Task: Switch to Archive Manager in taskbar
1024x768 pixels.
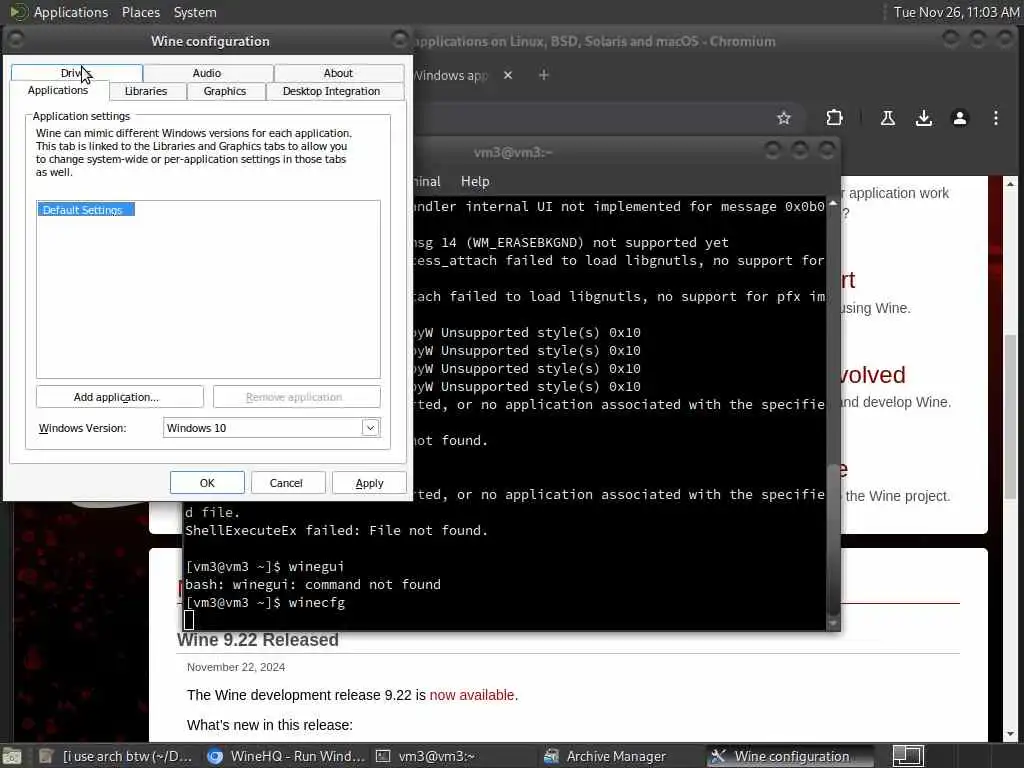Action: pyautogui.click(x=622, y=757)
